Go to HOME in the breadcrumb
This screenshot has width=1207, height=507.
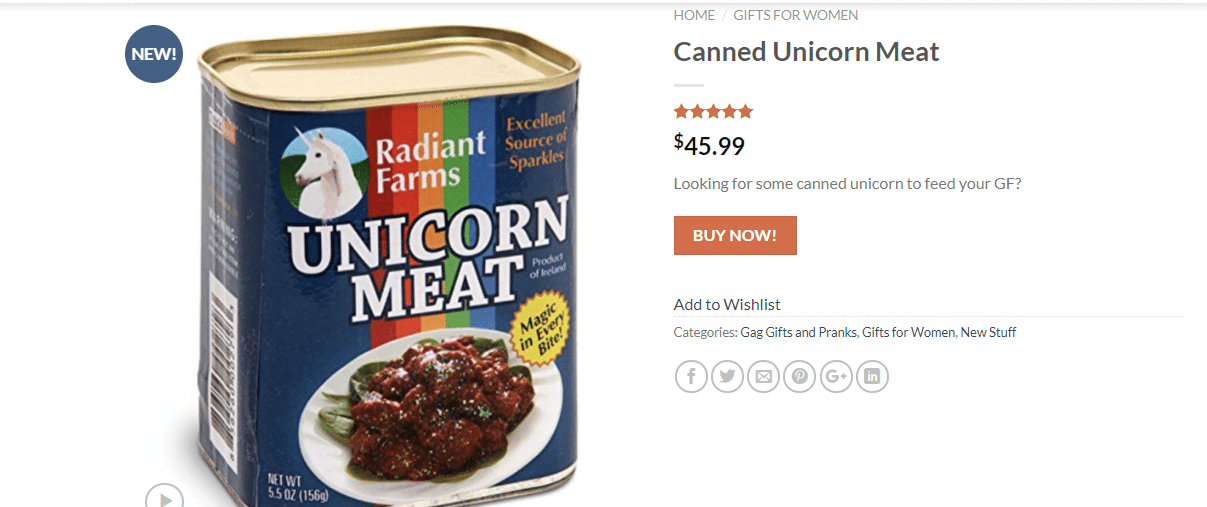(x=694, y=15)
